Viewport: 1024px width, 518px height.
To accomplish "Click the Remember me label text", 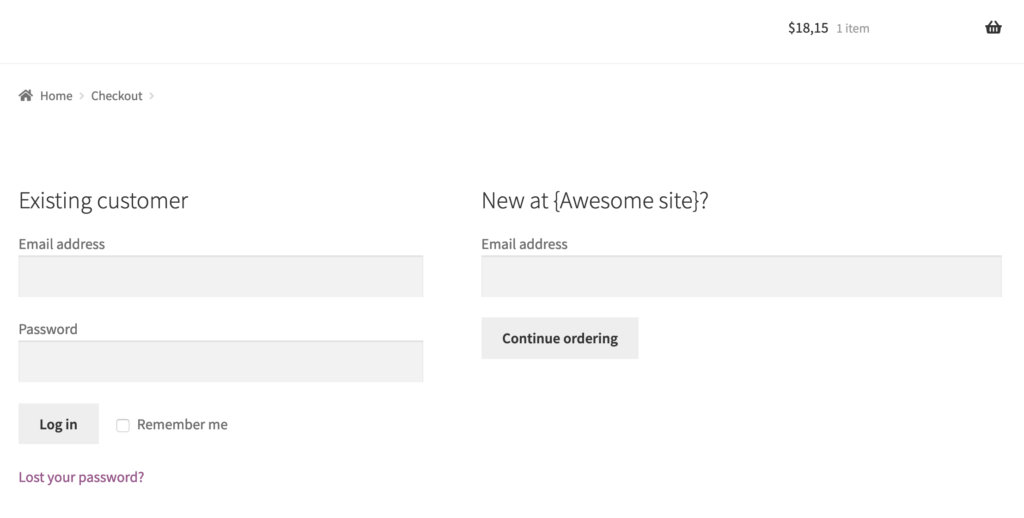I will (182, 425).
